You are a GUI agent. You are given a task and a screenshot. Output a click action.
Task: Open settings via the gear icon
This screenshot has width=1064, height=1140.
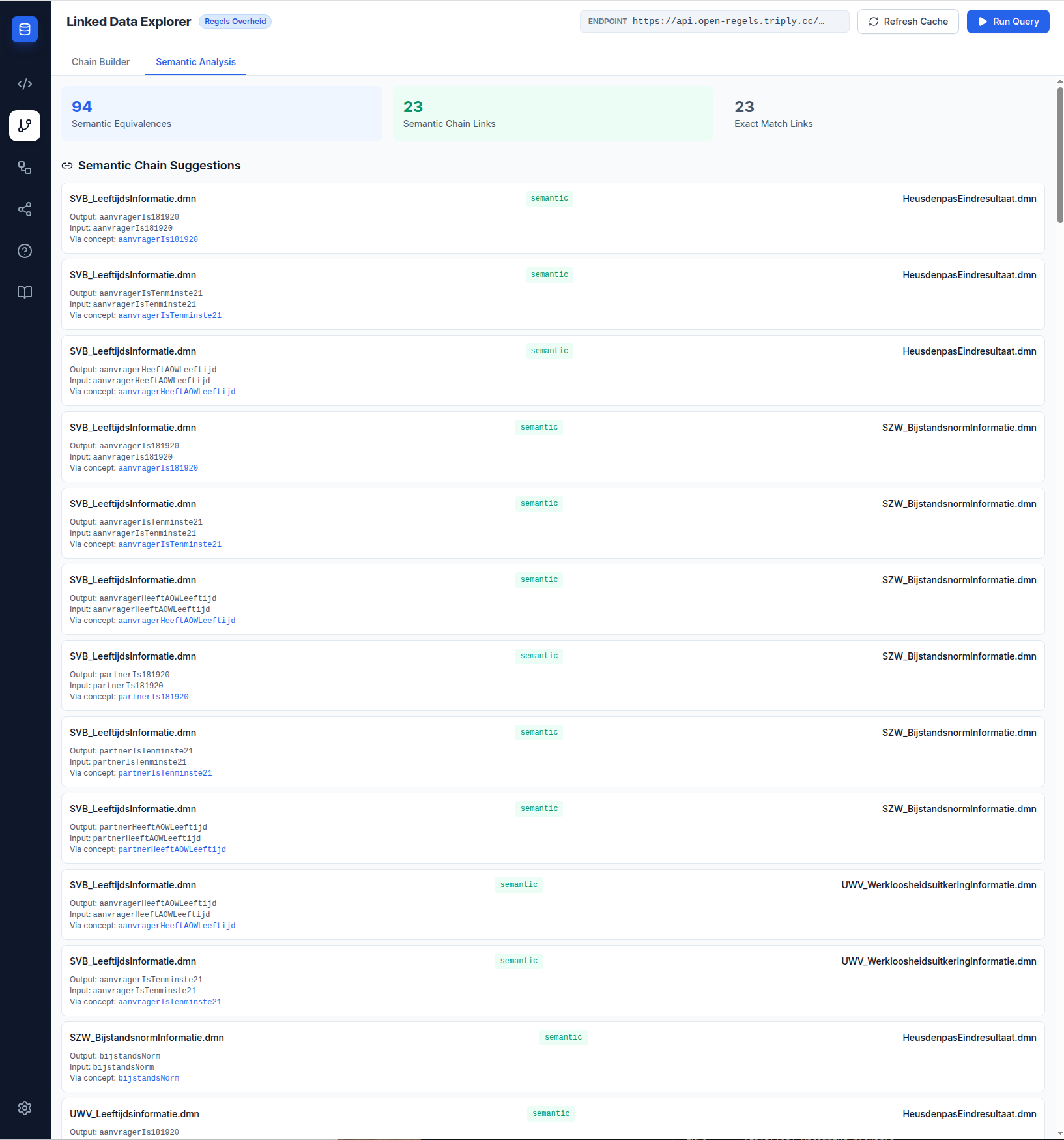point(24,1108)
